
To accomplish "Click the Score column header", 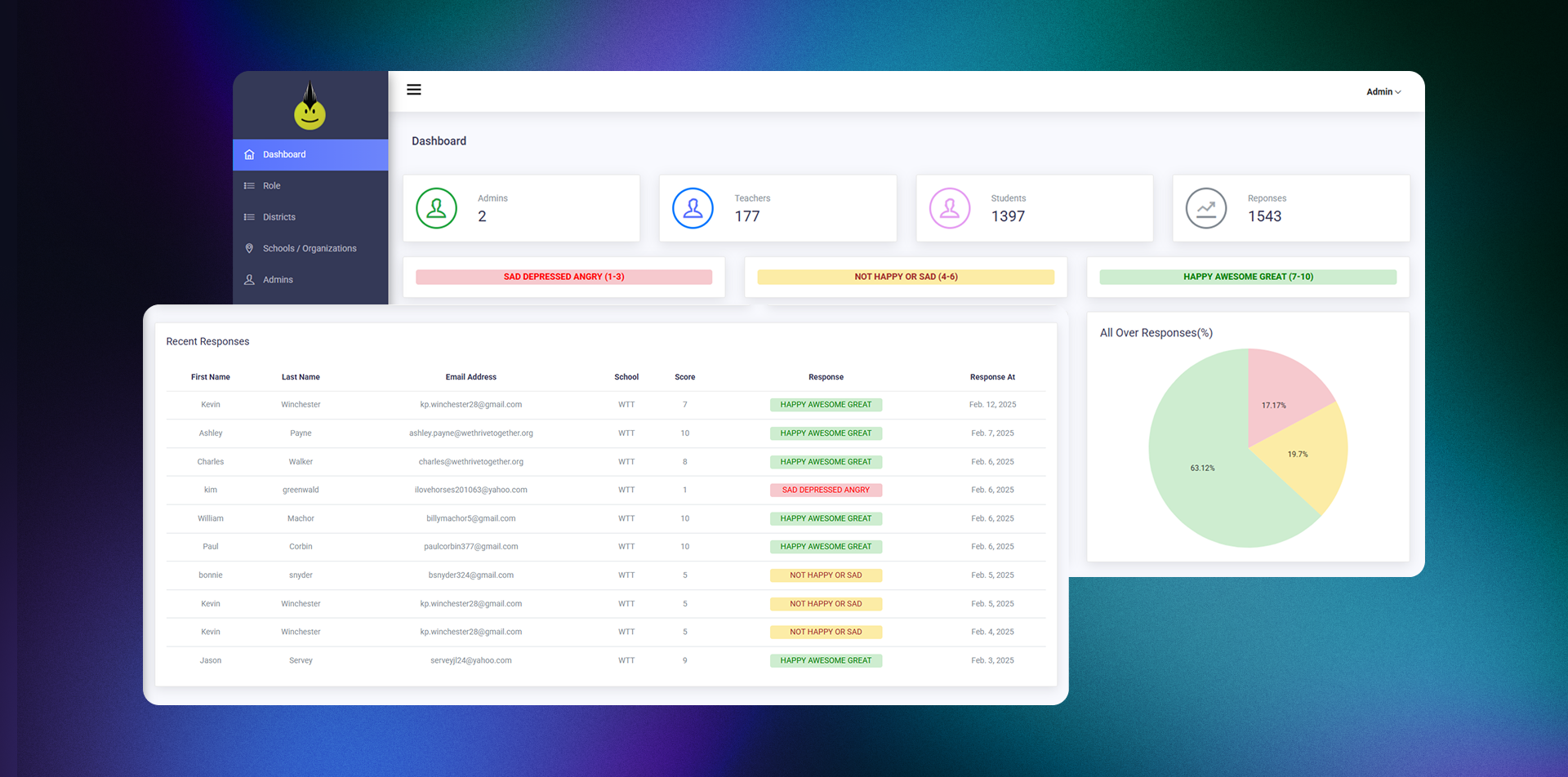I will (684, 377).
